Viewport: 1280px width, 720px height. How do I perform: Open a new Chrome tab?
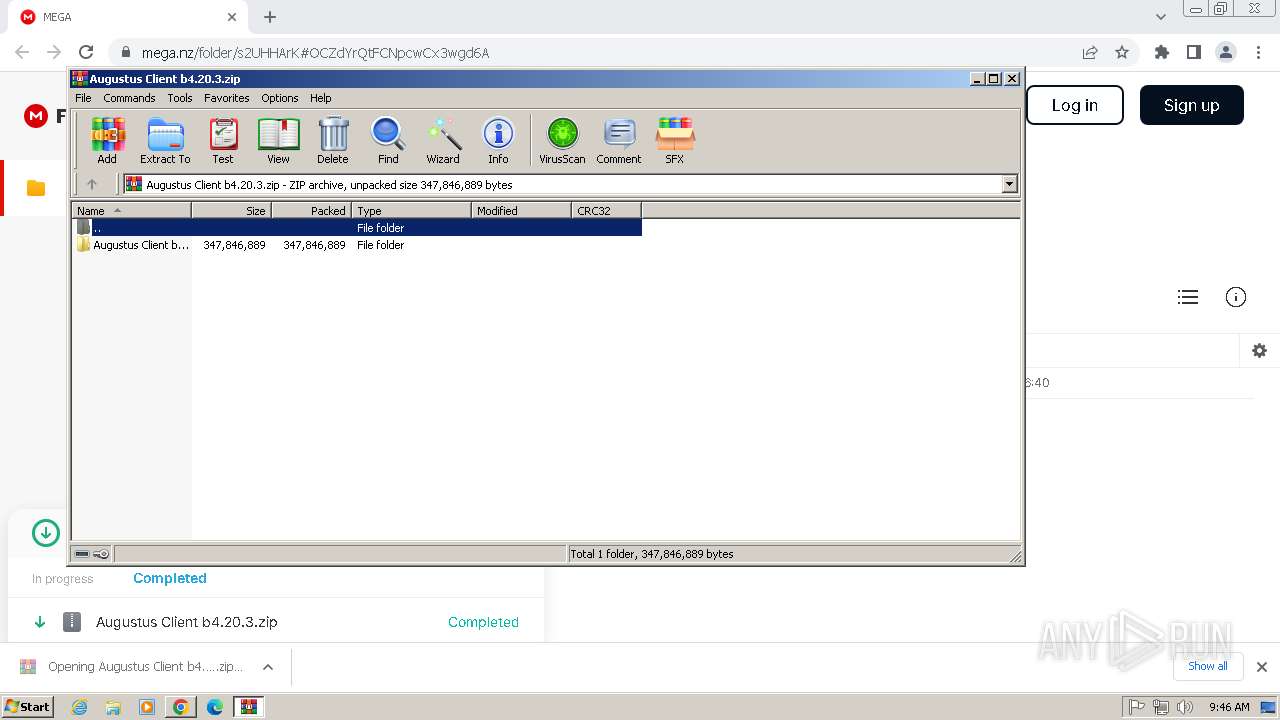tap(270, 17)
